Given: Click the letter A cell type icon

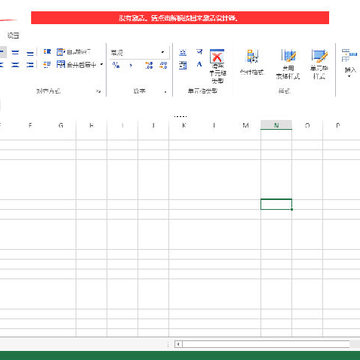Looking at the screenshot, I should pyautogui.click(x=199, y=64).
